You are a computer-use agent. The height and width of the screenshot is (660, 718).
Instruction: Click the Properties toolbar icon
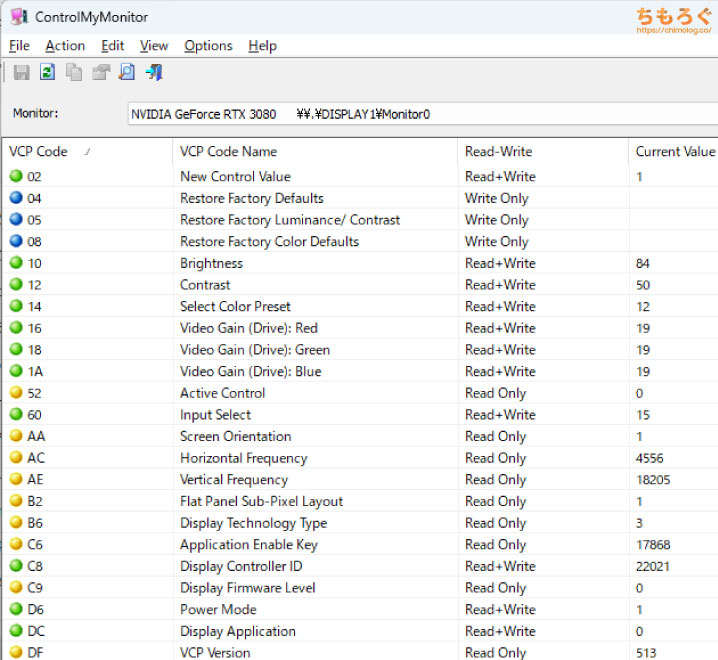101,72
